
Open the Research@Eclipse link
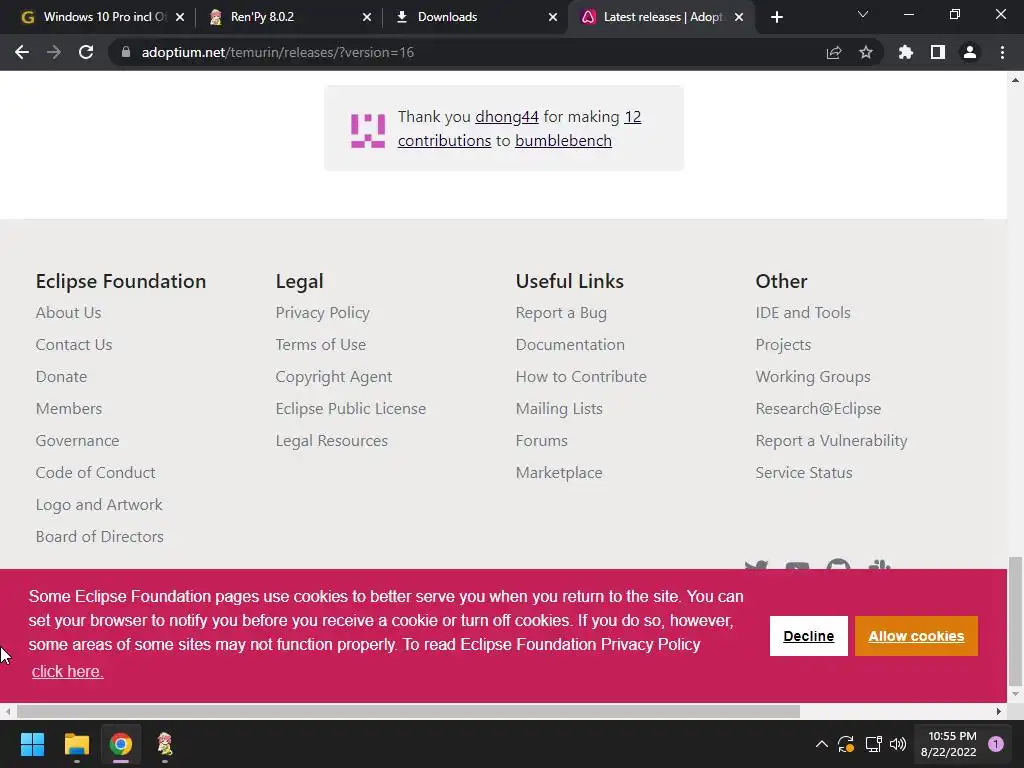click(818, 409)
